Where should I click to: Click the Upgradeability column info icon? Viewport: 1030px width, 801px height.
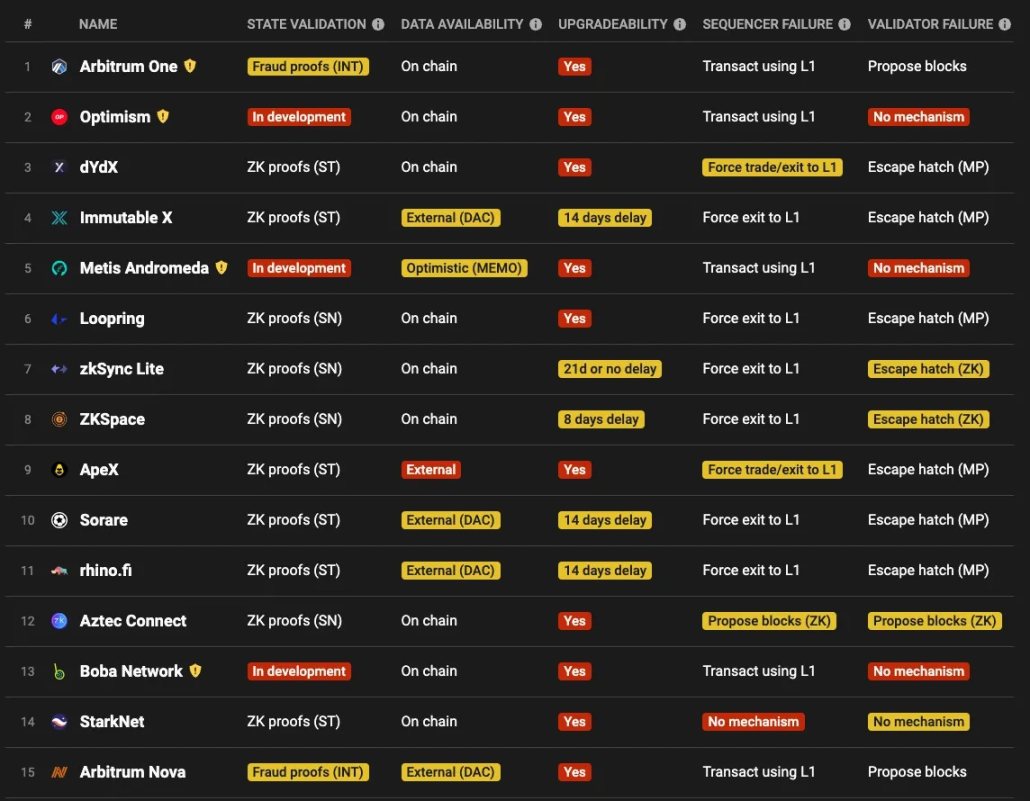(x=680, y=24)
